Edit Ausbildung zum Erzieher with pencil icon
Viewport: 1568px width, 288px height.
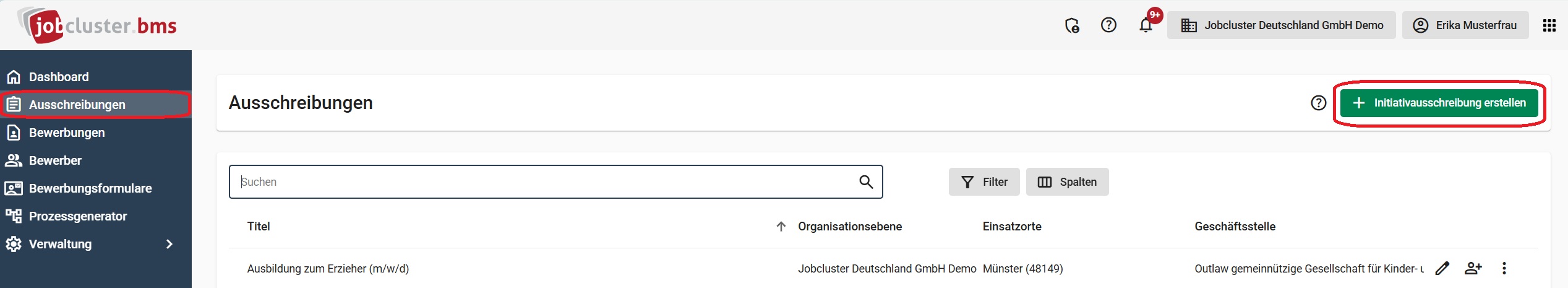(1442, 268)
